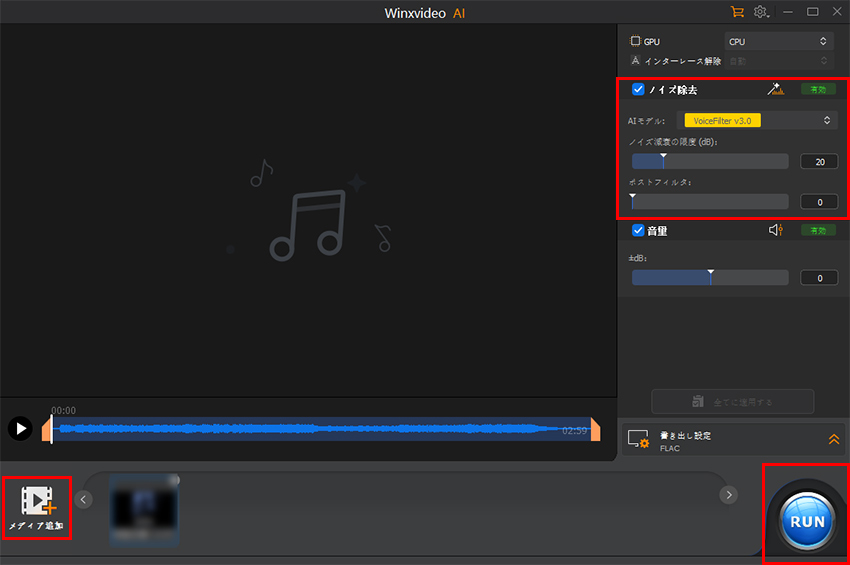Click the right trim handle on waveform
Screen dimensions: 850x565
pyautogui.click(x=595, y=430)
